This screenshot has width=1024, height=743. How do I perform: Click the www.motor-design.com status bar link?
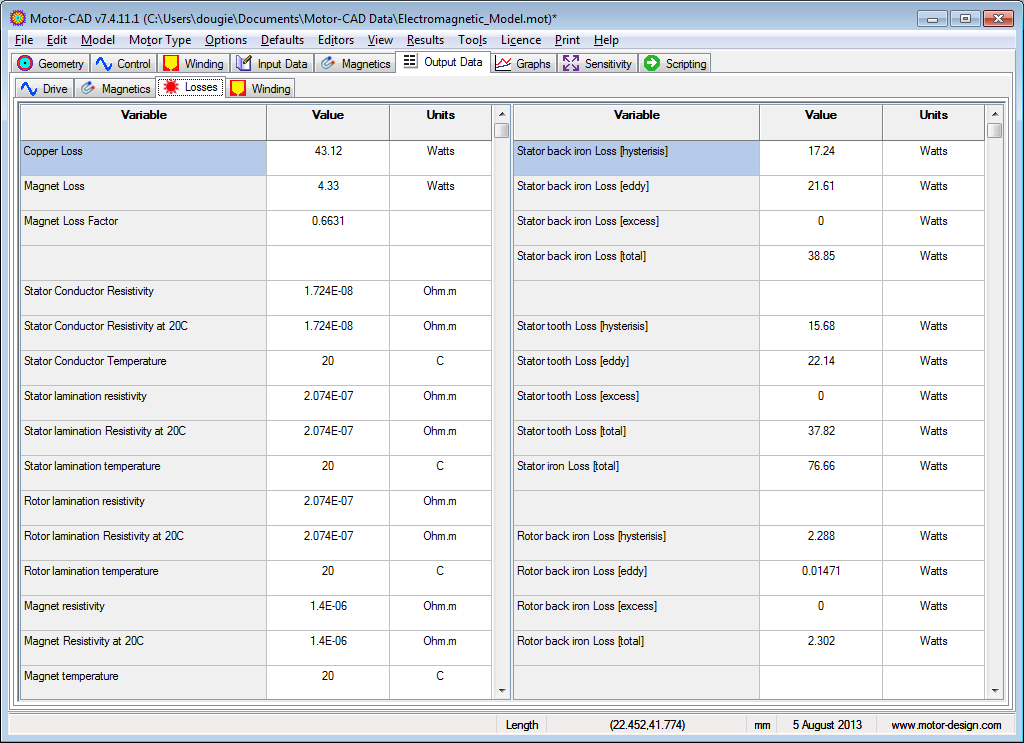tap(946, 725)
